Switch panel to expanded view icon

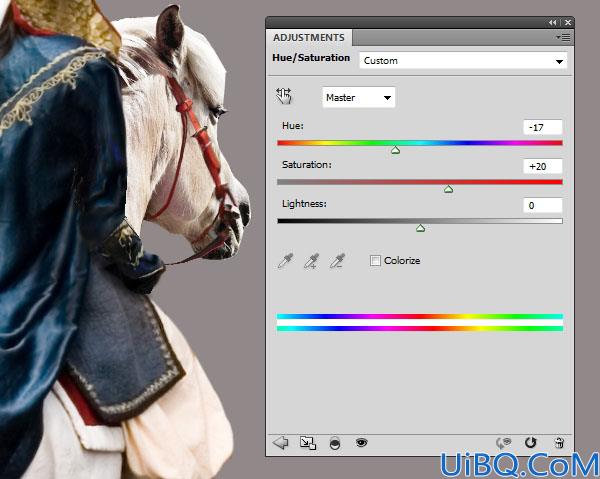coord(308,443)
